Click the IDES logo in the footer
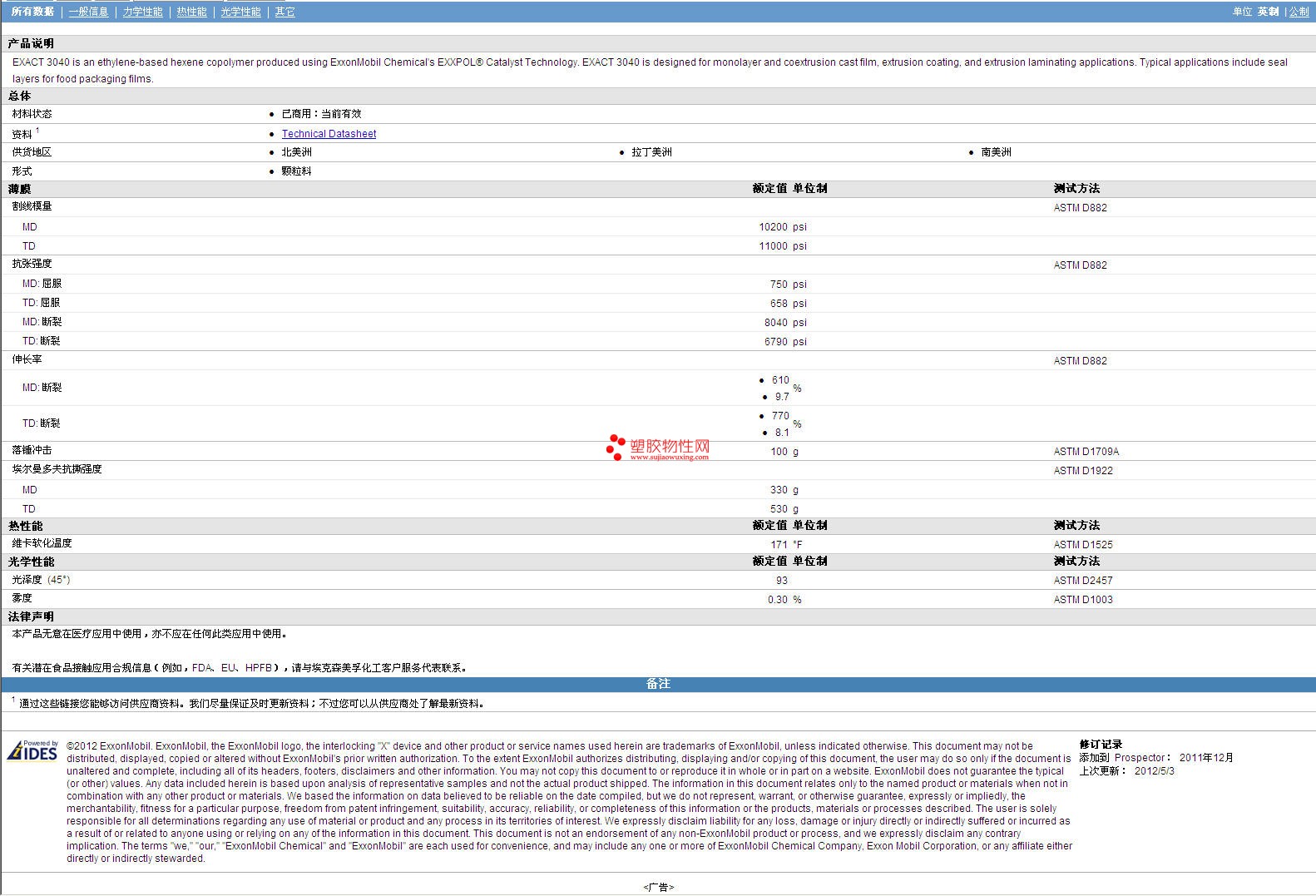Image resolution: width=1316 pixels, height=896 pixels. [32, 750]
